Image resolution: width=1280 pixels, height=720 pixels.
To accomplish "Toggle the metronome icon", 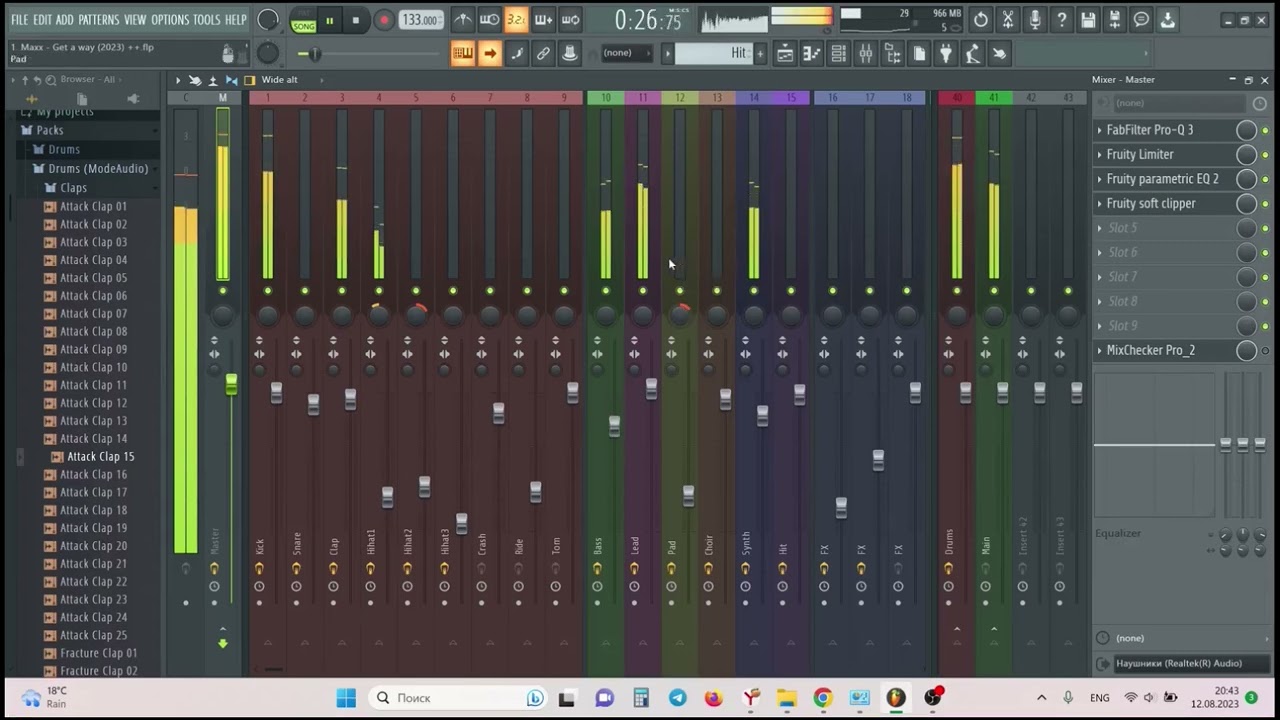I will point(462,19).
